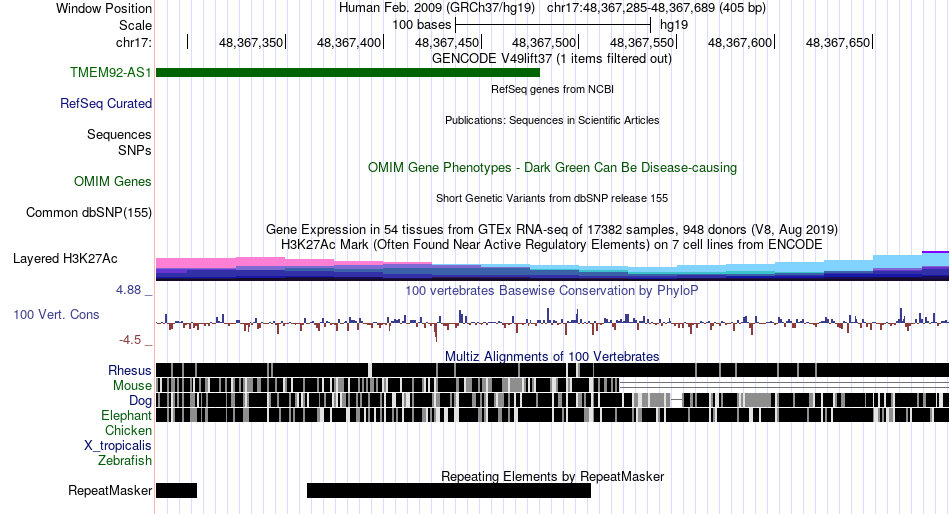
Task: Click the H3K27Ac Mark ENCODE title
Action: (552, 245)
